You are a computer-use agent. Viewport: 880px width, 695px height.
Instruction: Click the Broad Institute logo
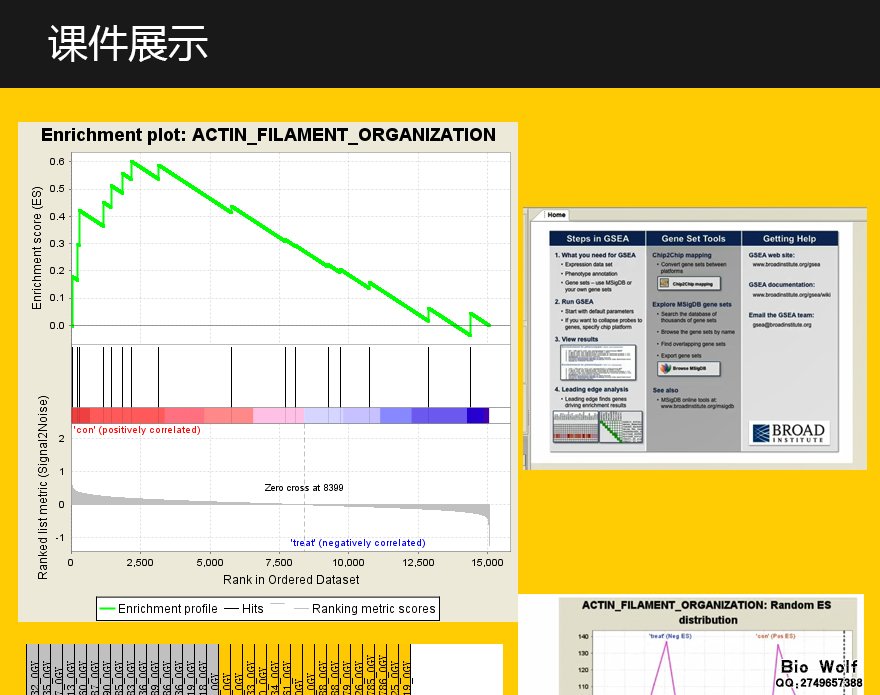pyautogui.click(x=789, y=433)
